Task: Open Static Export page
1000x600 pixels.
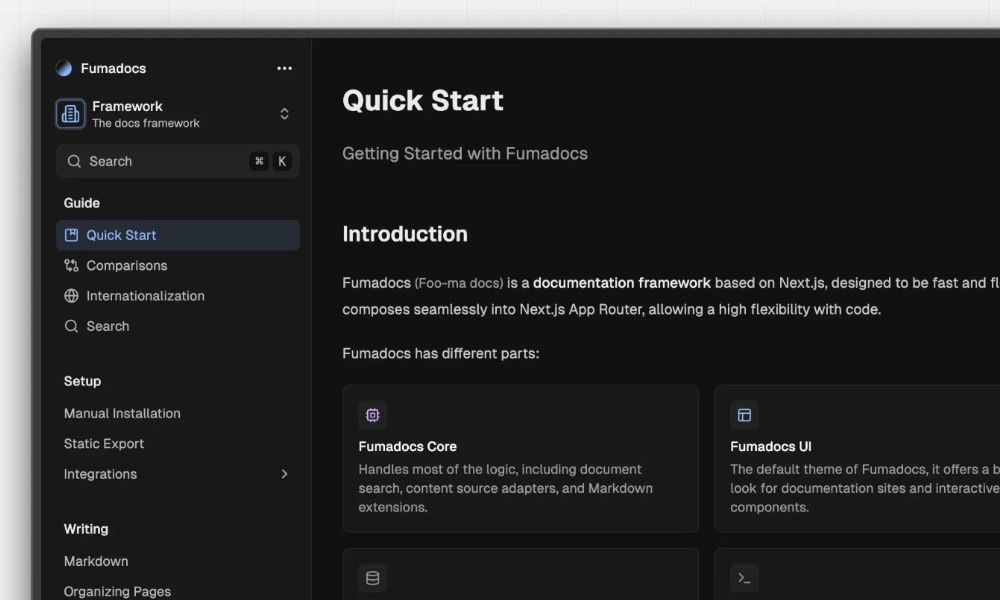Action: 178,444
